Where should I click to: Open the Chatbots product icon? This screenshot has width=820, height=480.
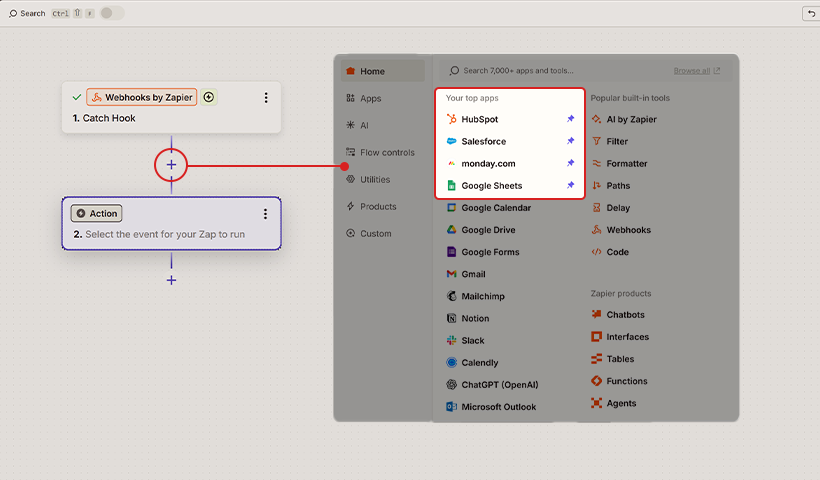tap(597, 315)
